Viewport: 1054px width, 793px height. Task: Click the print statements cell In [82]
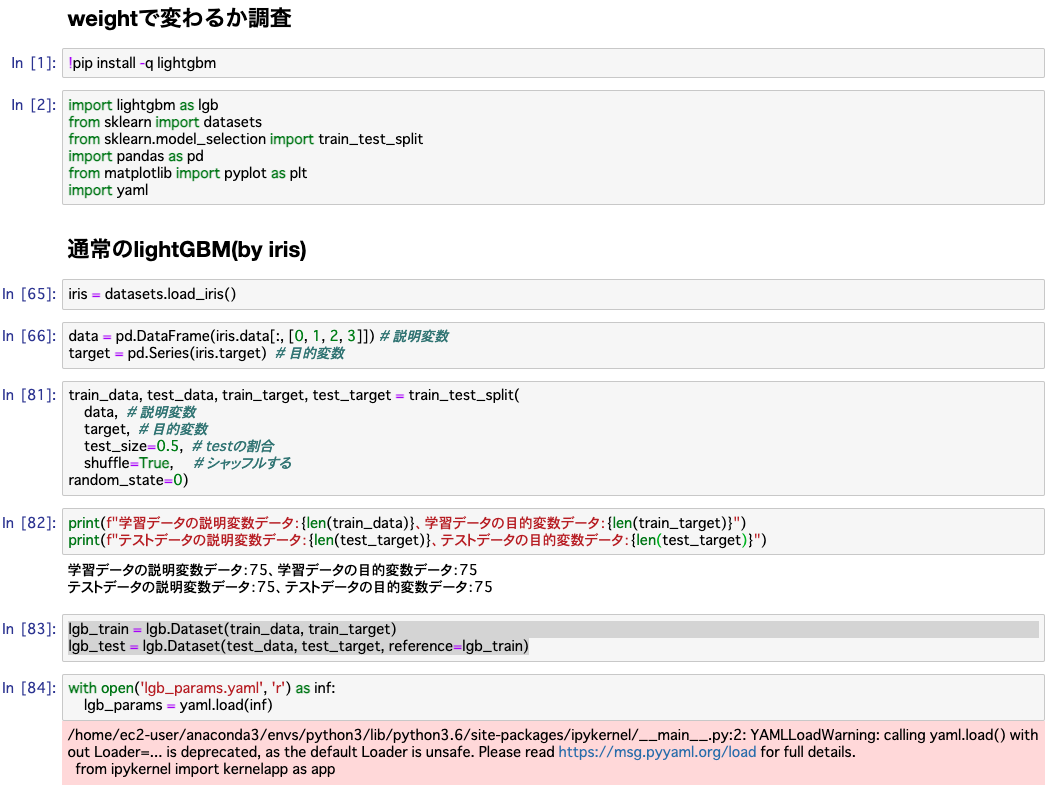click(553, 532)
